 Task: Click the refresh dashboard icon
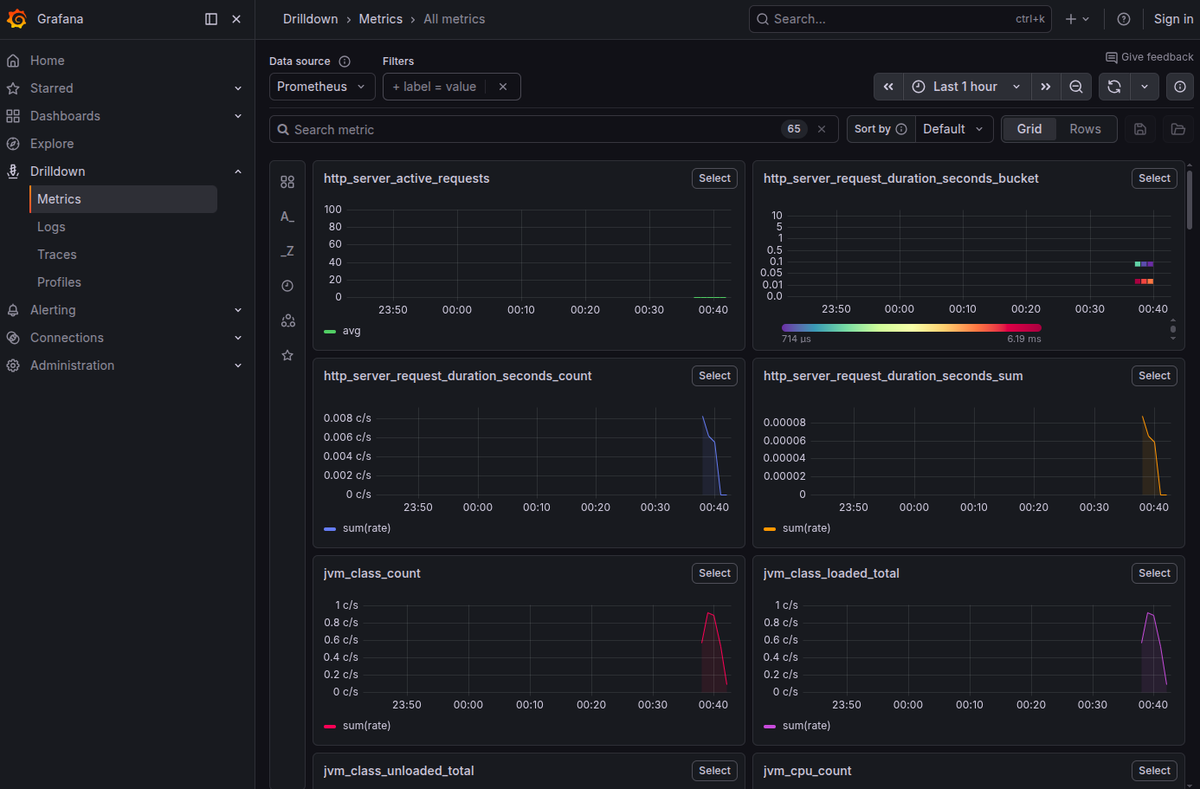[x=1114, y=87]
